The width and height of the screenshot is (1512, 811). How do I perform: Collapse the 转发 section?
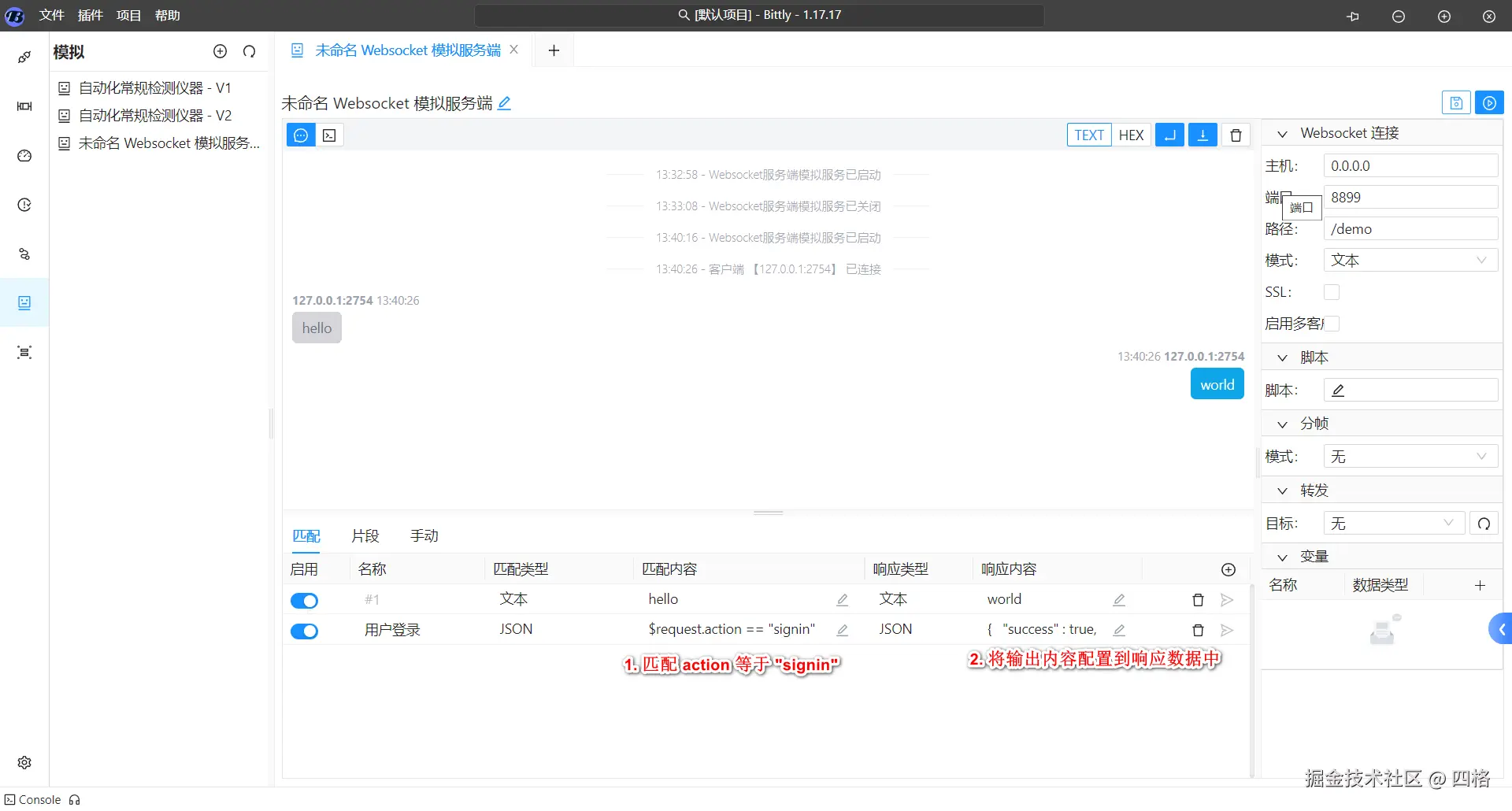pyautogui.click(x=1282, y=491)
